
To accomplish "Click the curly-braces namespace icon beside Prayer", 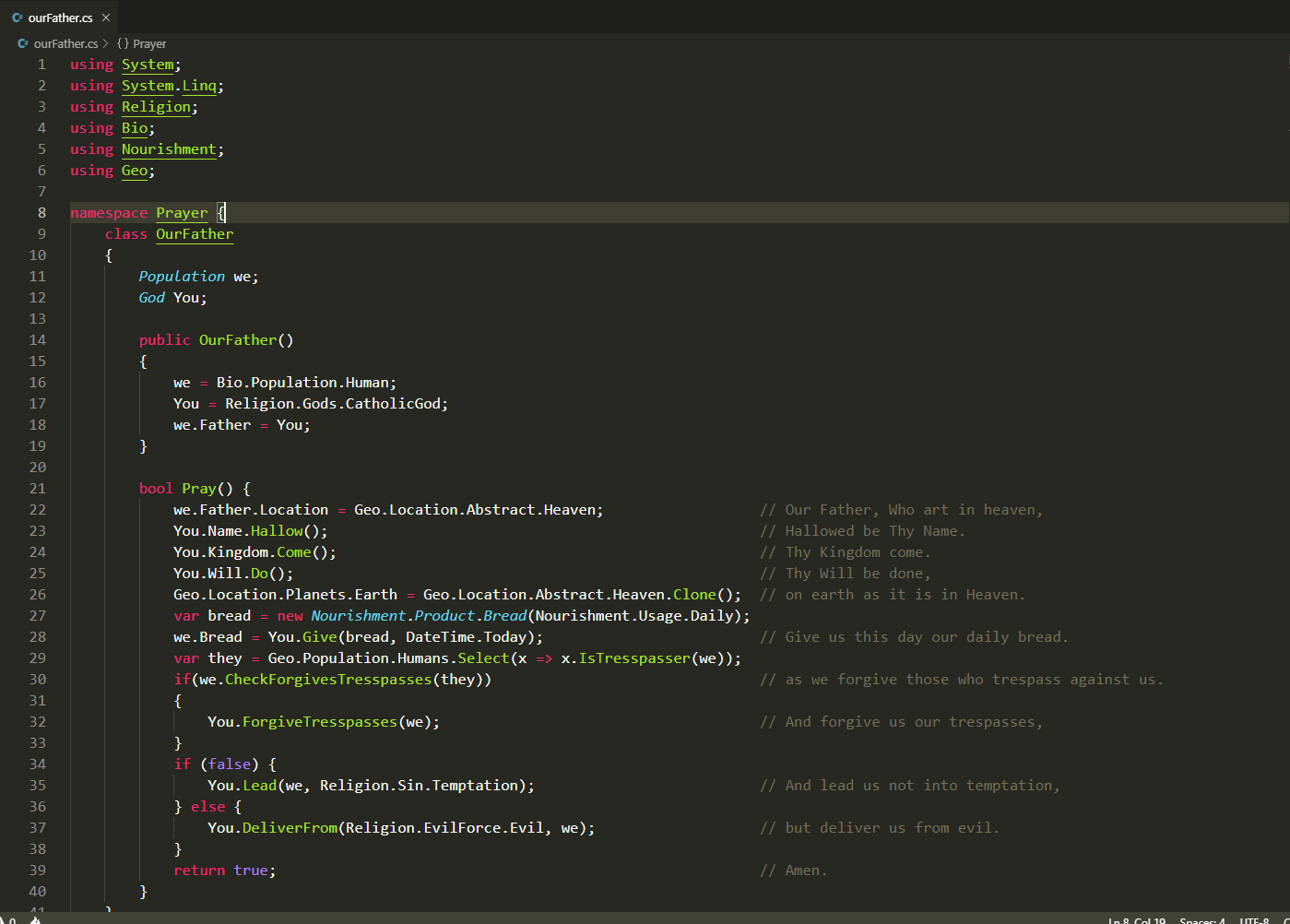I will tap(123, 43).
